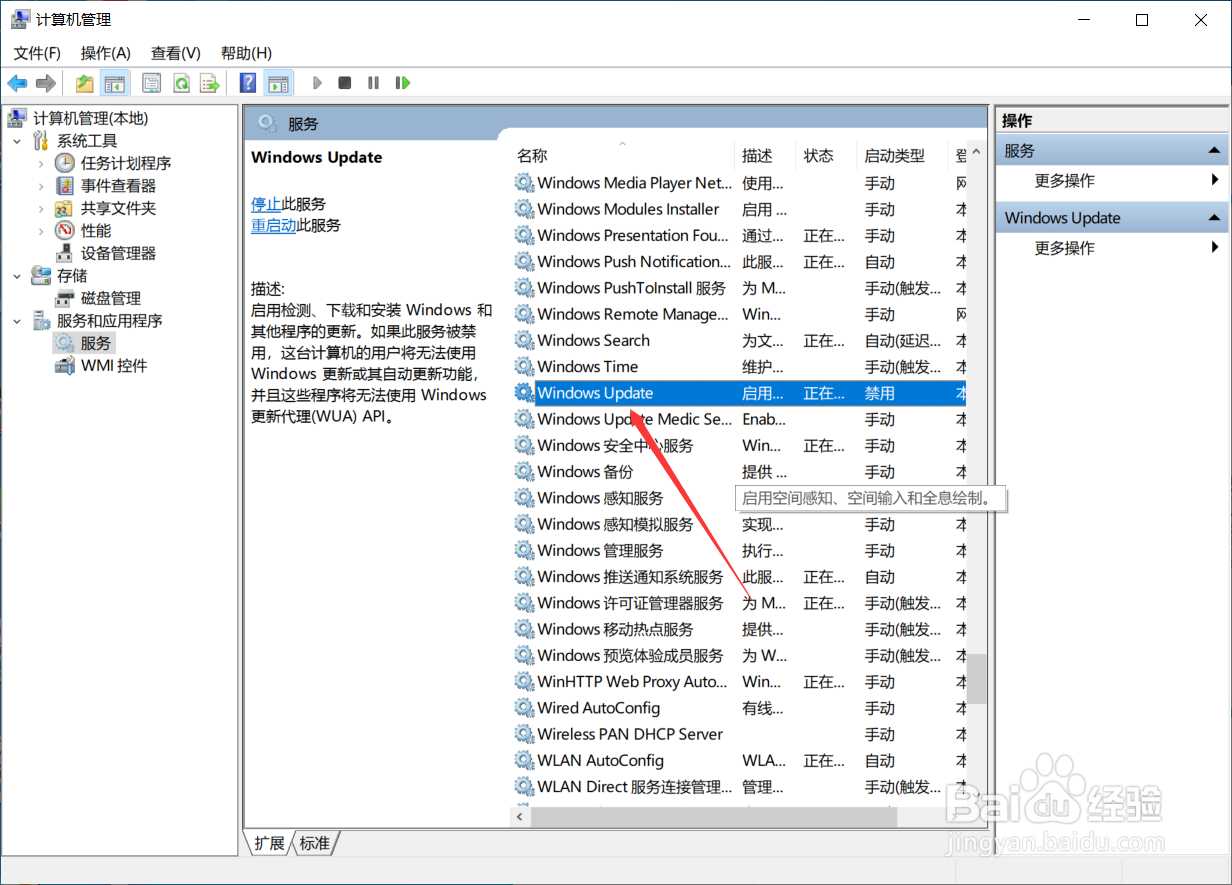Select the Windows Search service row
Screen dimensions: 1232x885
point(738,341)
